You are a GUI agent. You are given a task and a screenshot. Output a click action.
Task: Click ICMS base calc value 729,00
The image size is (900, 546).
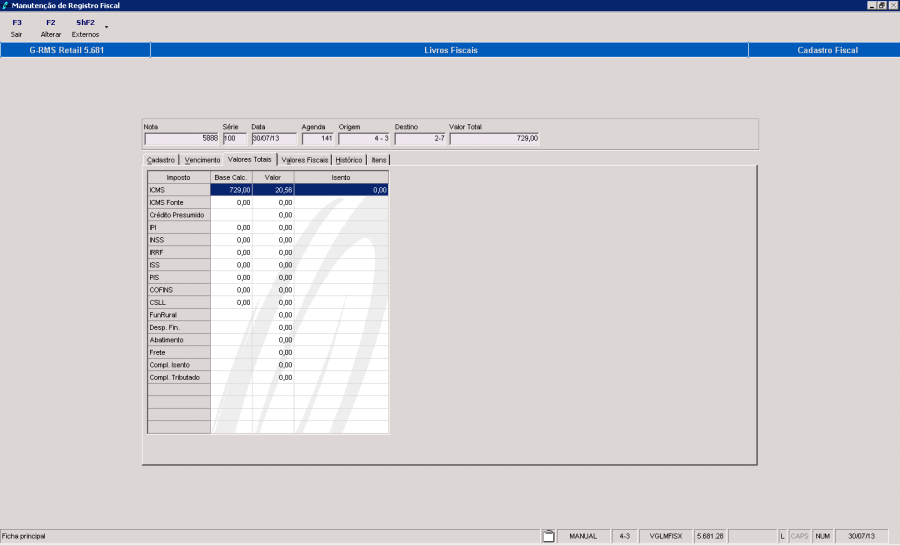231,190
